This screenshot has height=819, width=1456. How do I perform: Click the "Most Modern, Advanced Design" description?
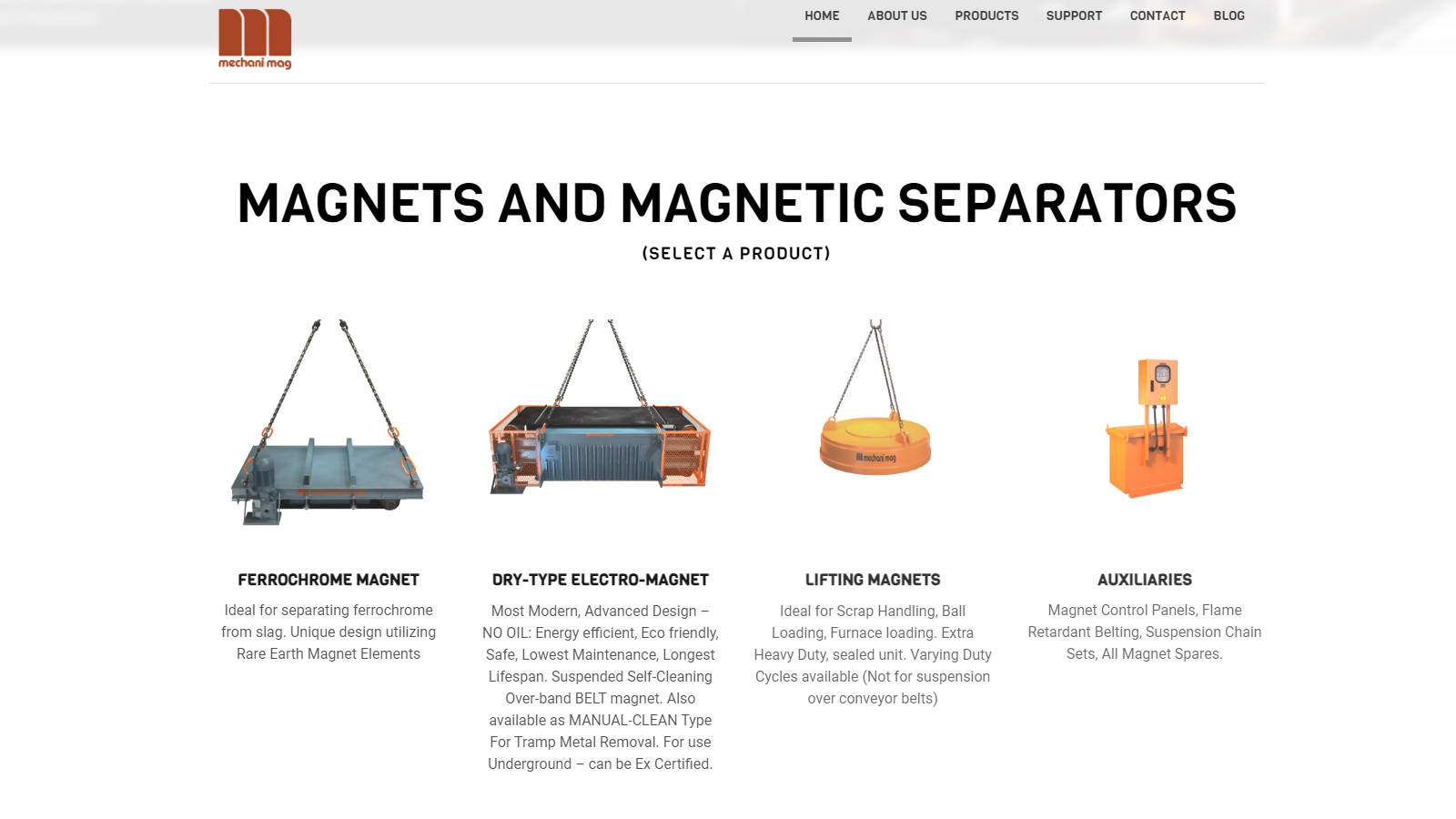click(x=601, y=687)
